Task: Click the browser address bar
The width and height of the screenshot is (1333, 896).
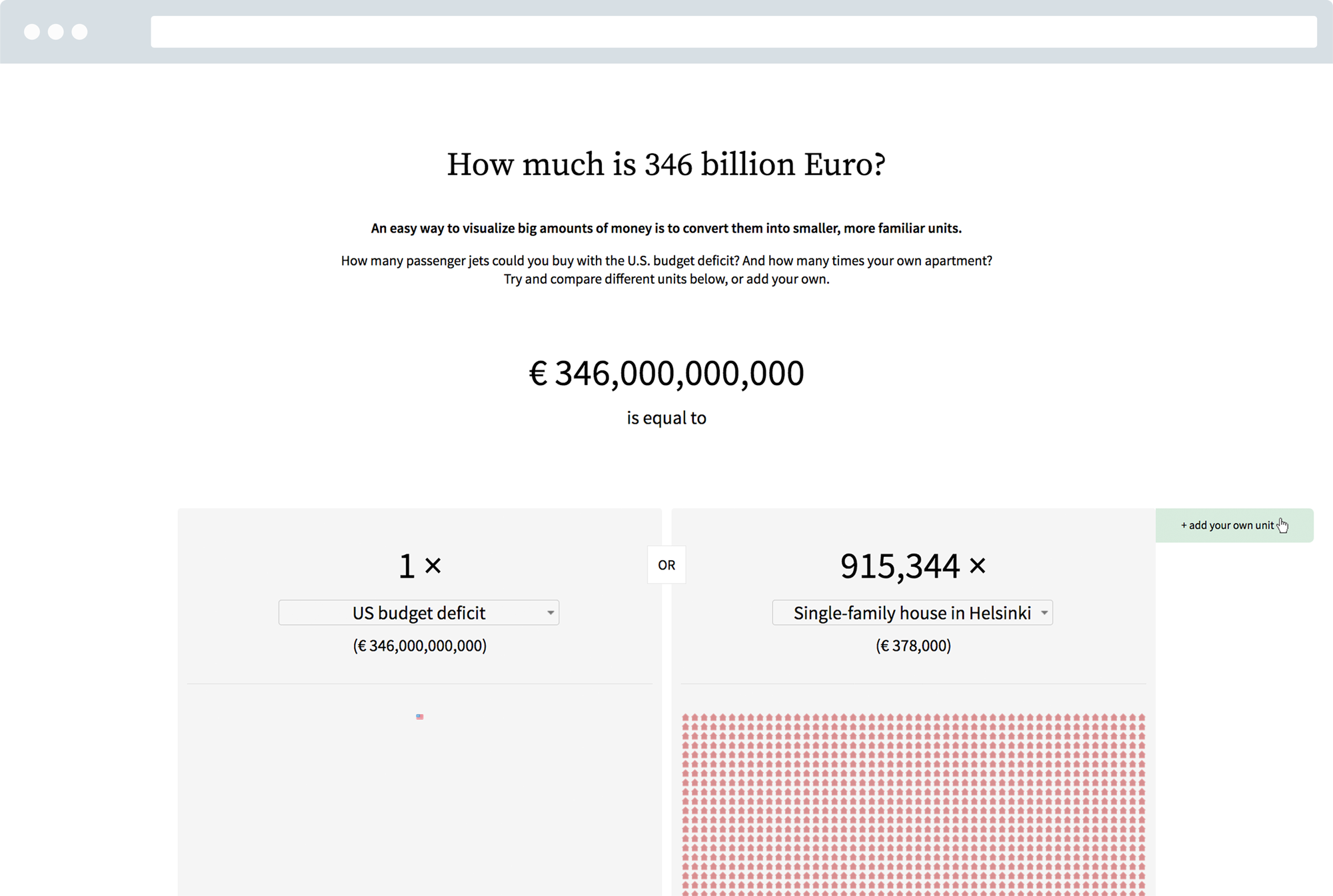Action: pos(734,32)
